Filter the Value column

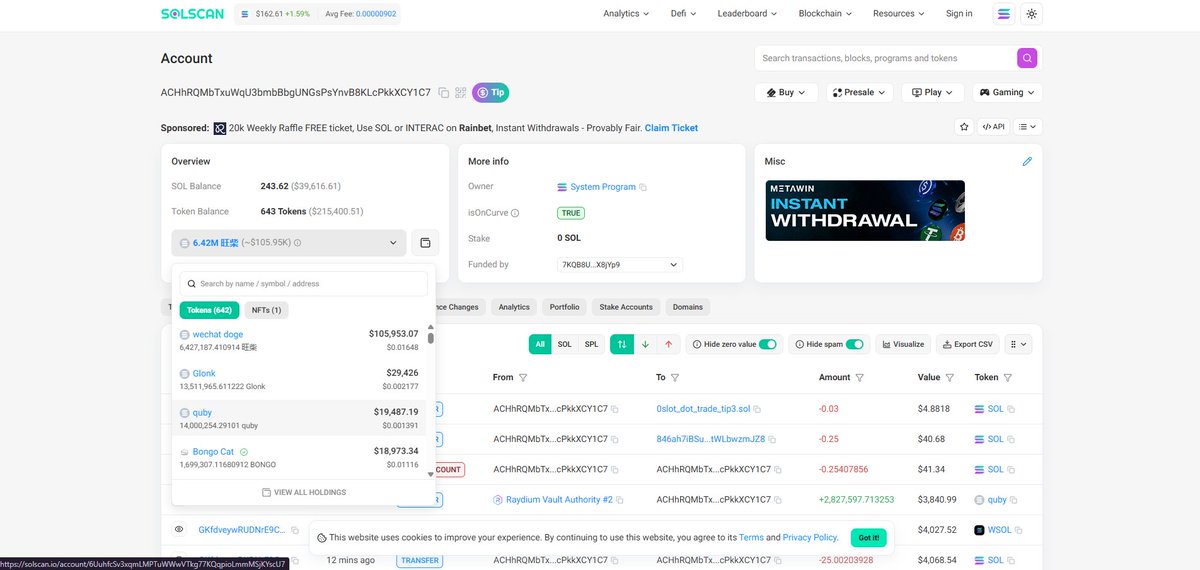coord(951,378)
